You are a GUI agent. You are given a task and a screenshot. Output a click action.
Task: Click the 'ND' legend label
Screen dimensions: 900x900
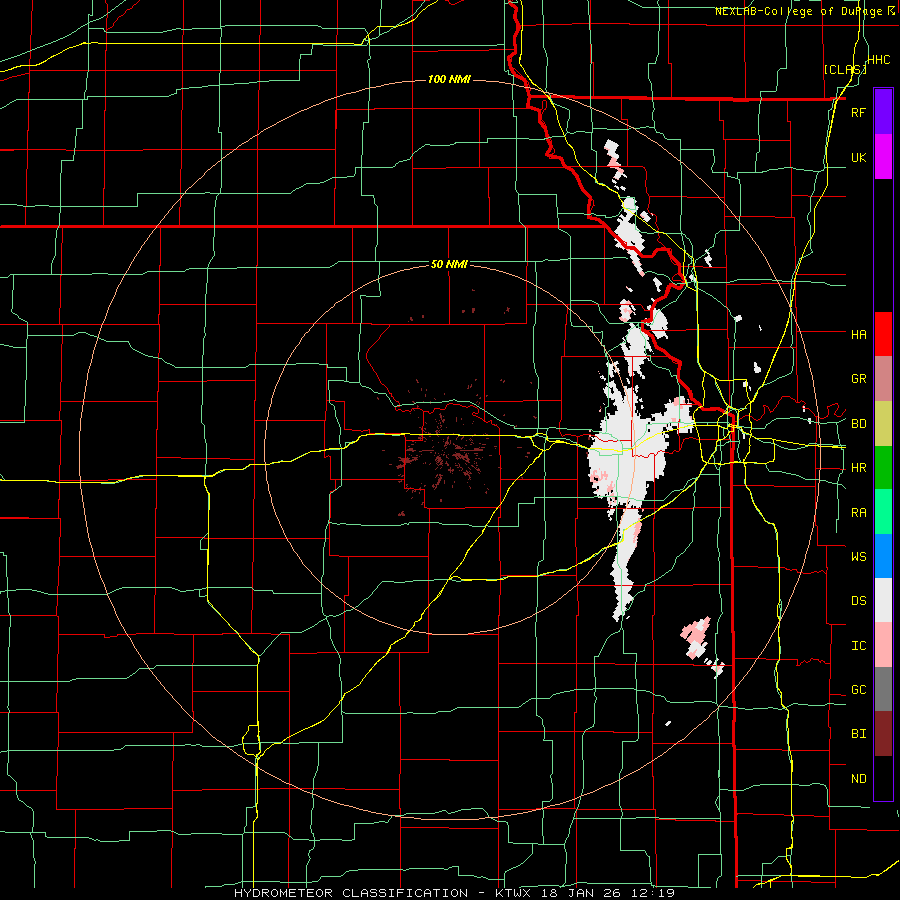point(858,779)
